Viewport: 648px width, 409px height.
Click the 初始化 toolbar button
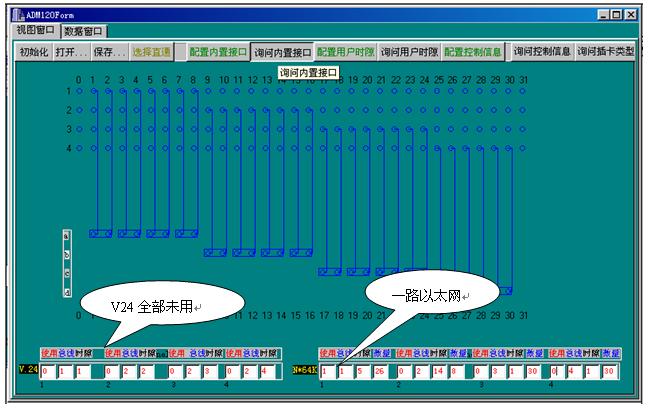34,52
